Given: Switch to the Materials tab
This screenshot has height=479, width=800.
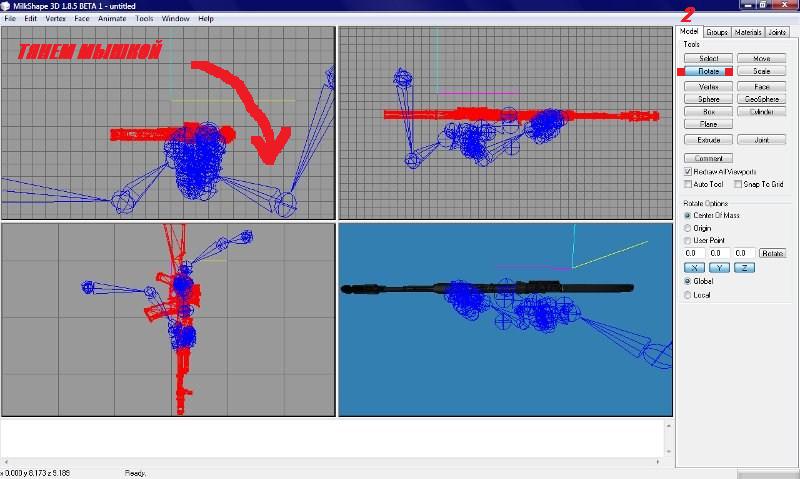Looking at the screenshot, I should [x=747, y=32].
